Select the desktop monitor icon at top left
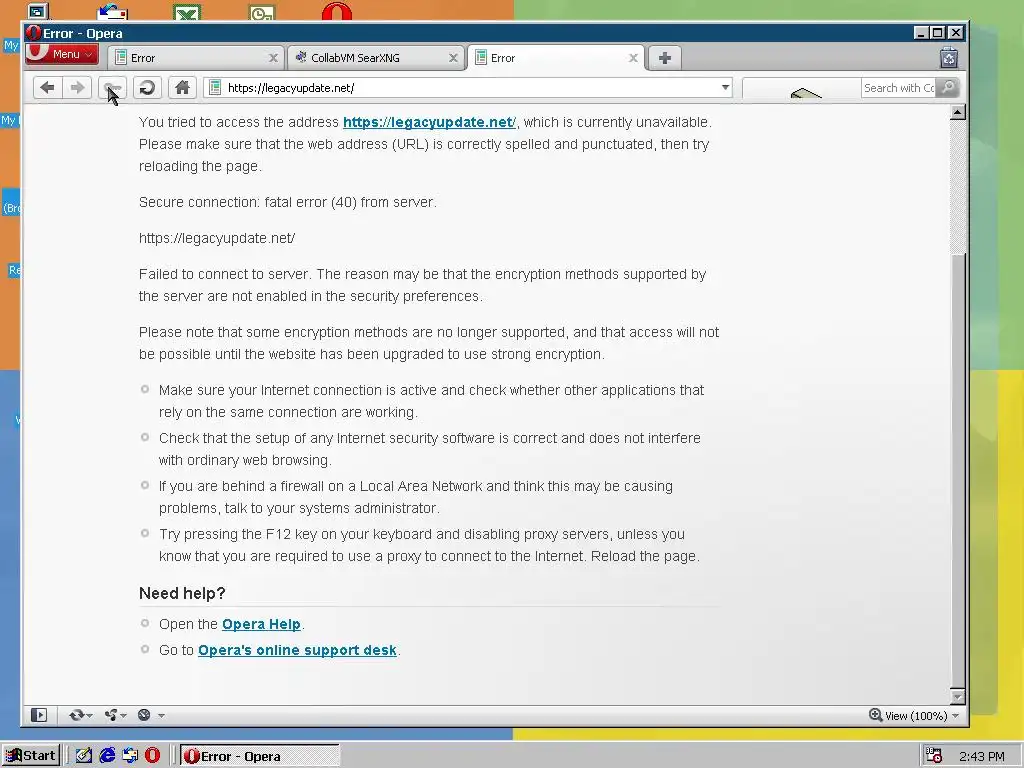The height and width of the screenshot is (768, 1024). tap(38, 11)
